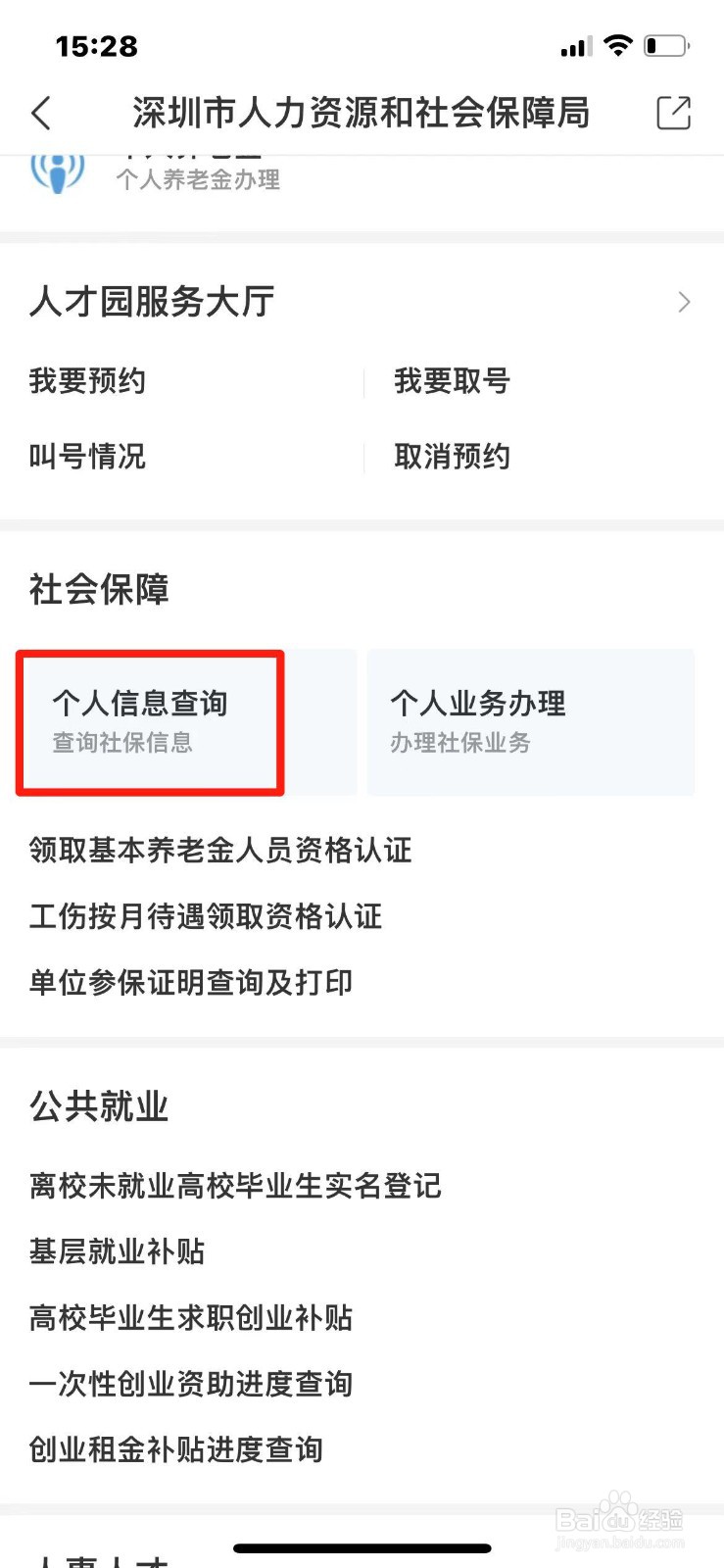724x1568 pixels.
Task: Tap the battery indicator in the status bar
Action: point(666,44)
